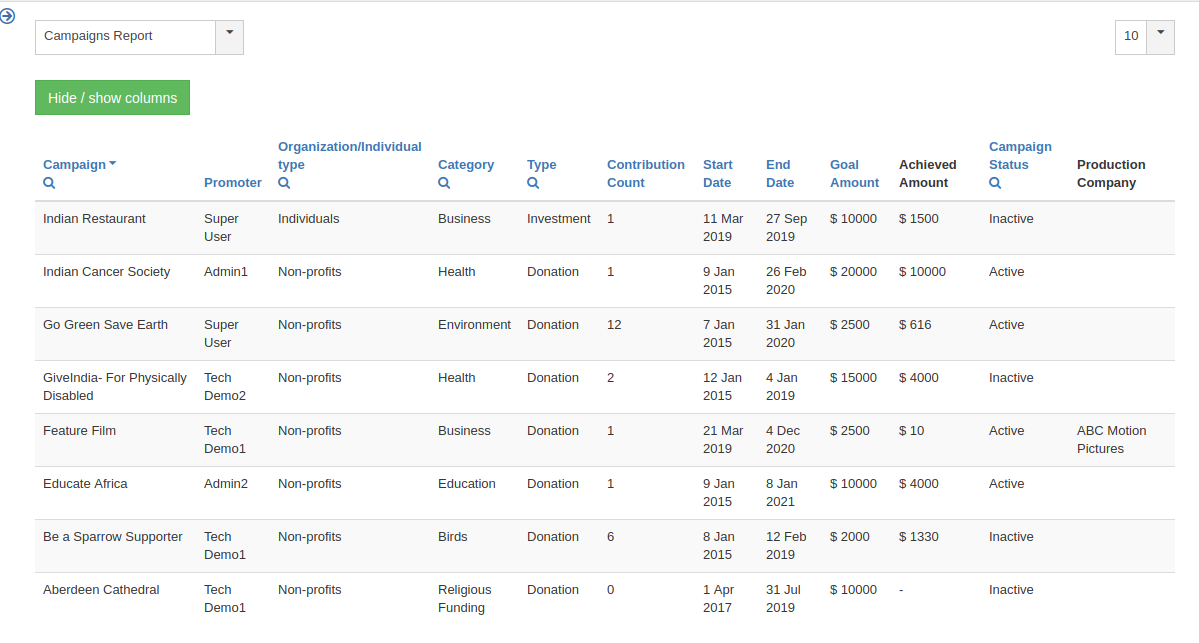The image size is (1199, 643).
Task: Click search icon under Type header
Action: (x=533, y=183)
